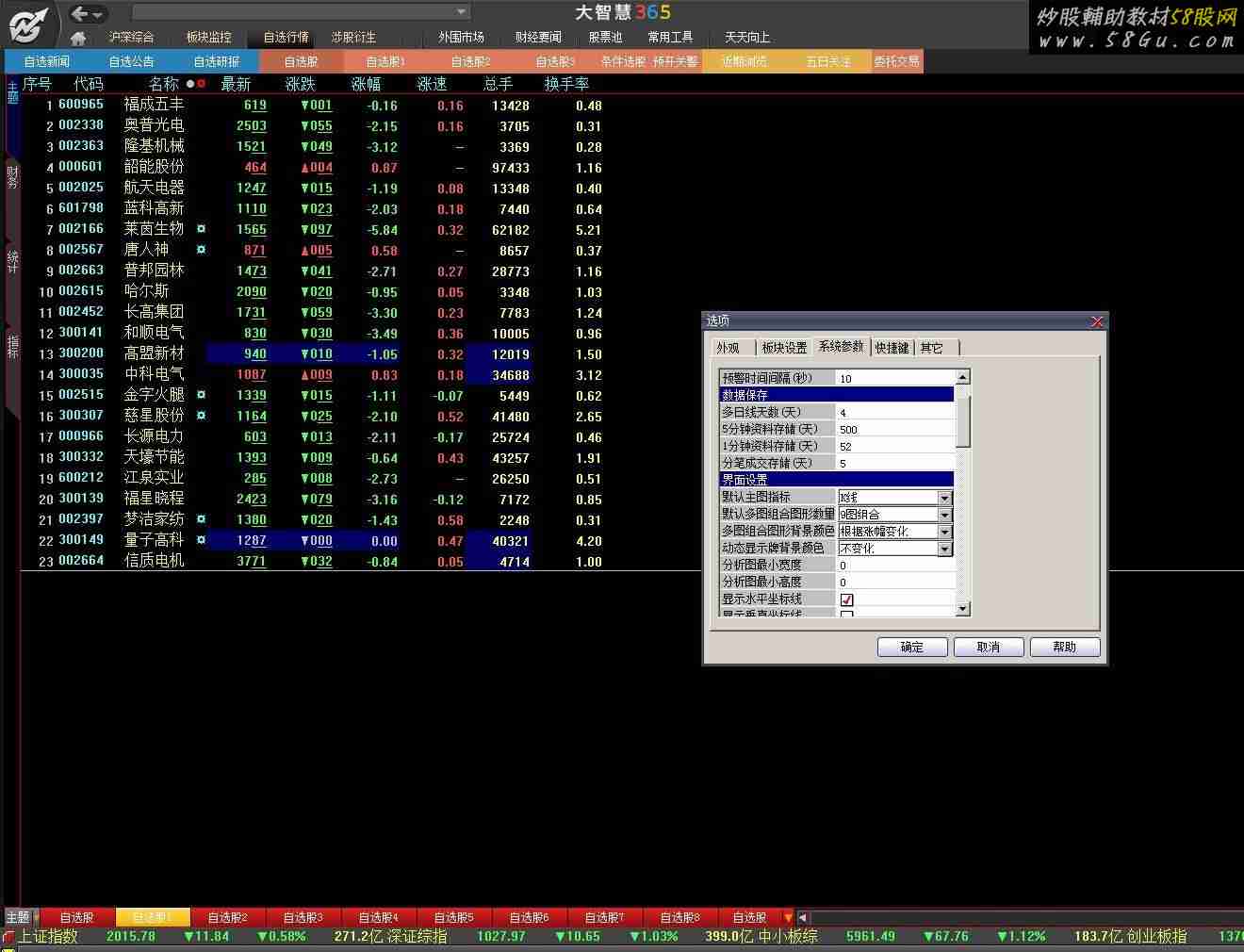Click the scroll down arrow in settings list
This screenshot has width=1244, height=952.
tap(963, 609)
